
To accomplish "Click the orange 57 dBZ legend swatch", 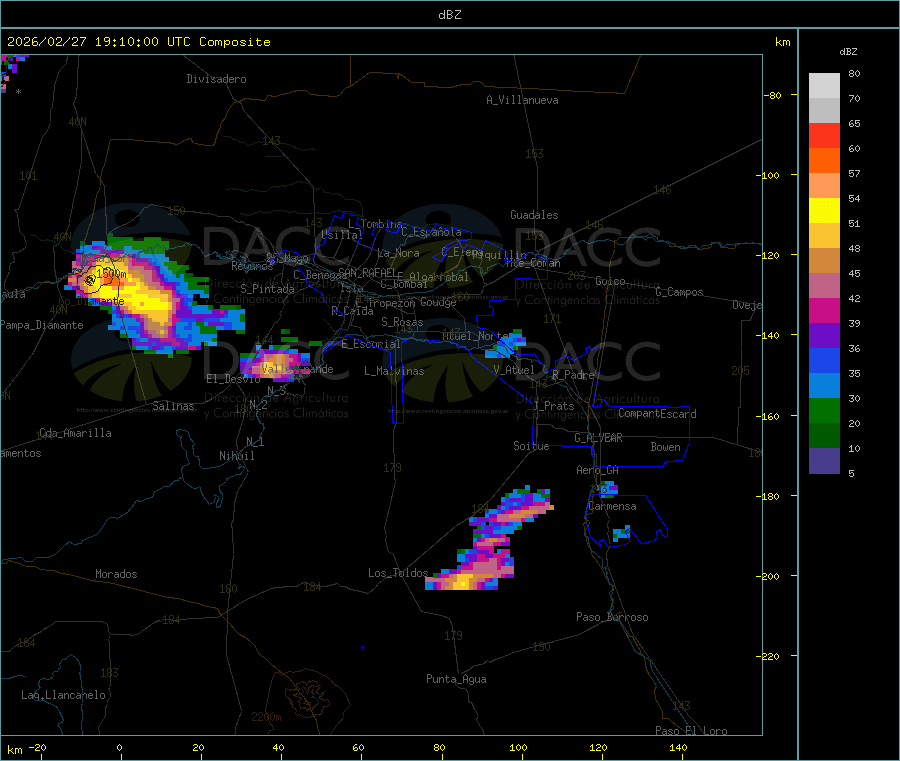I will click(x=824, y=161).
